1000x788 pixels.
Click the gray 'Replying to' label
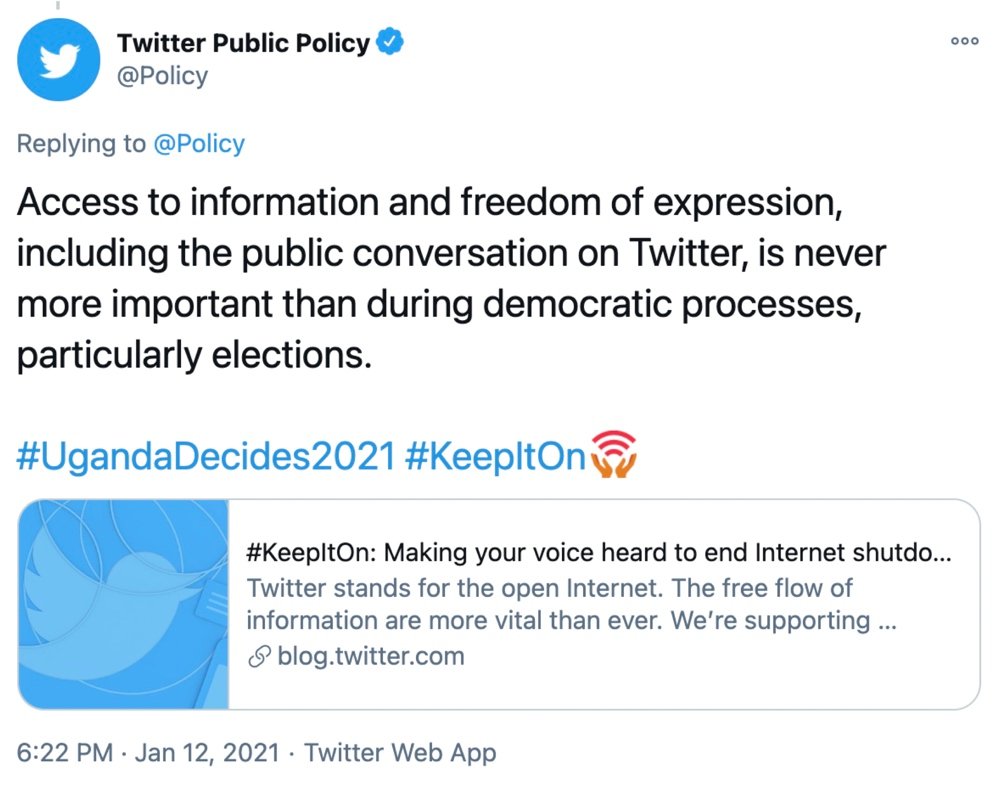81,144
